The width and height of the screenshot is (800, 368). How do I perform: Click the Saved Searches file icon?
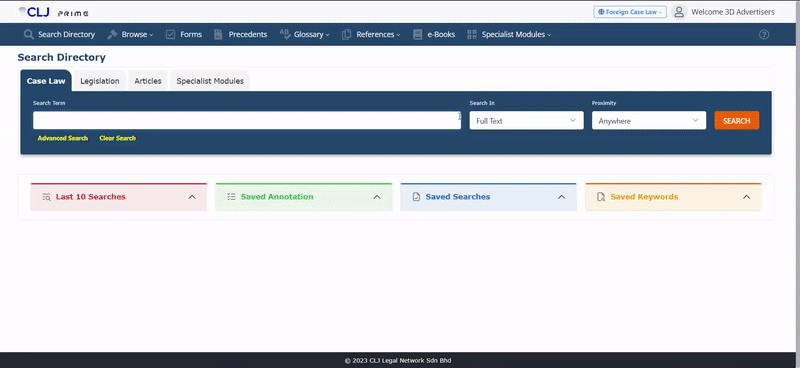[x=416, y=197]
